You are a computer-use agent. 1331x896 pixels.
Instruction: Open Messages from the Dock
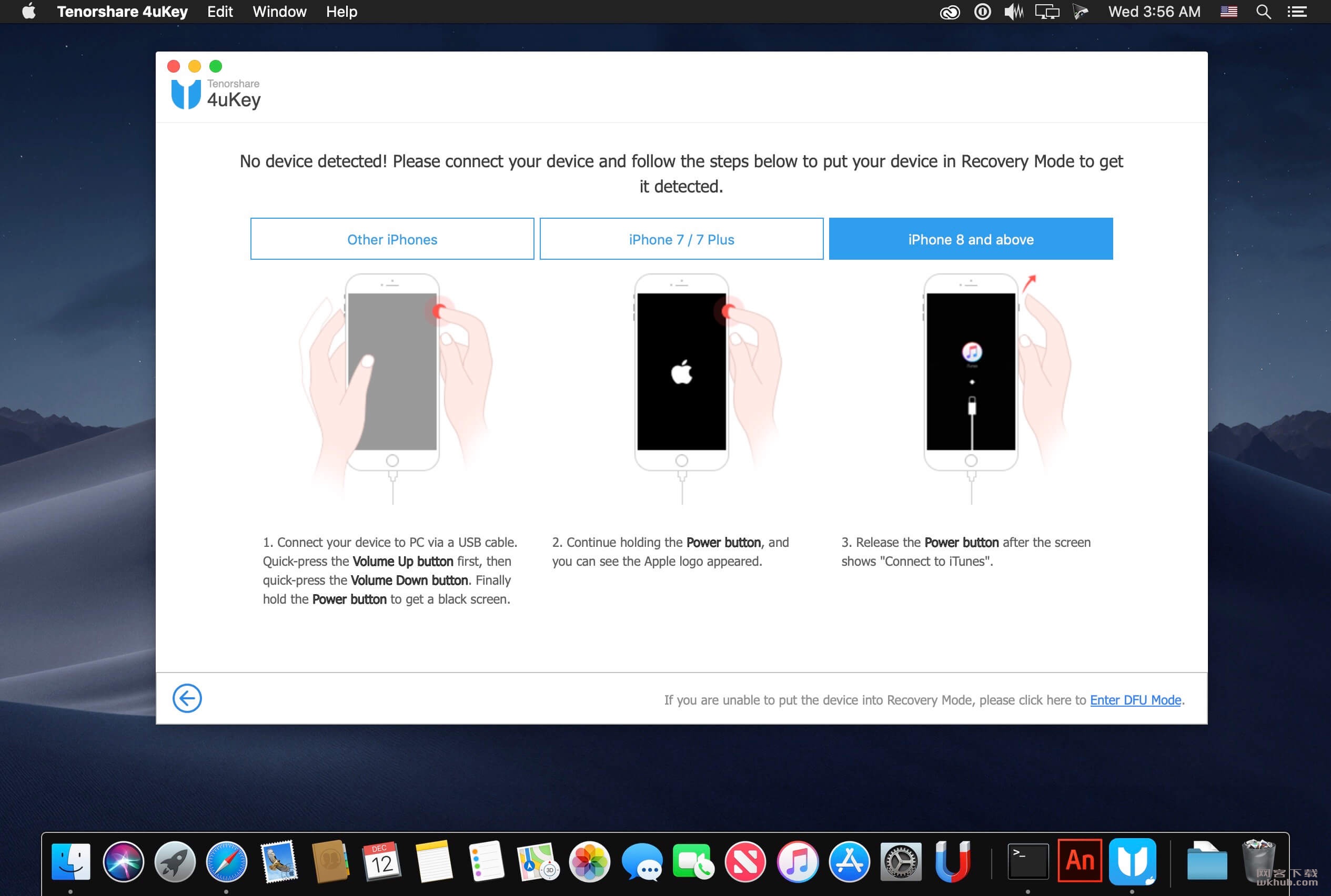tap(641, 861)
